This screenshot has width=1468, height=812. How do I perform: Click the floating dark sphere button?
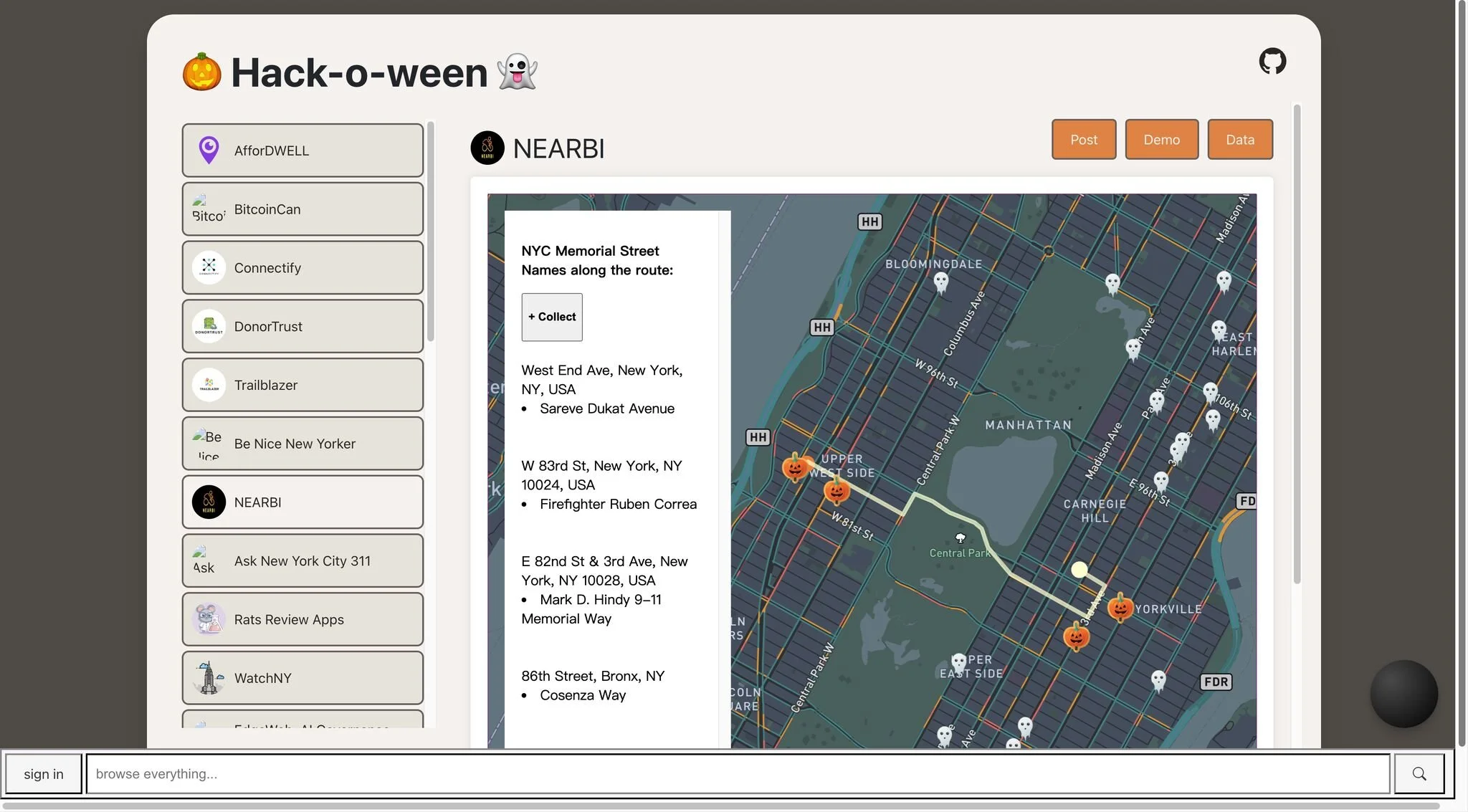point(1403,693)
